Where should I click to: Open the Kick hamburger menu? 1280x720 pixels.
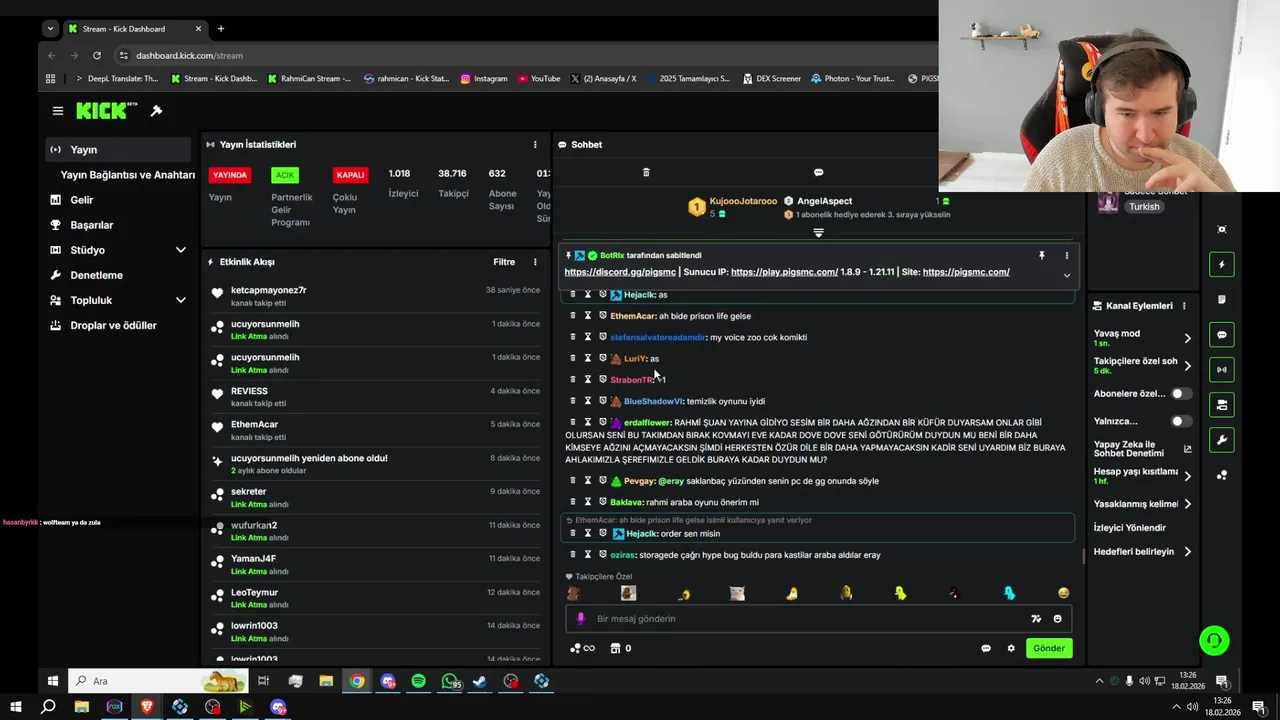coord(58,111)
